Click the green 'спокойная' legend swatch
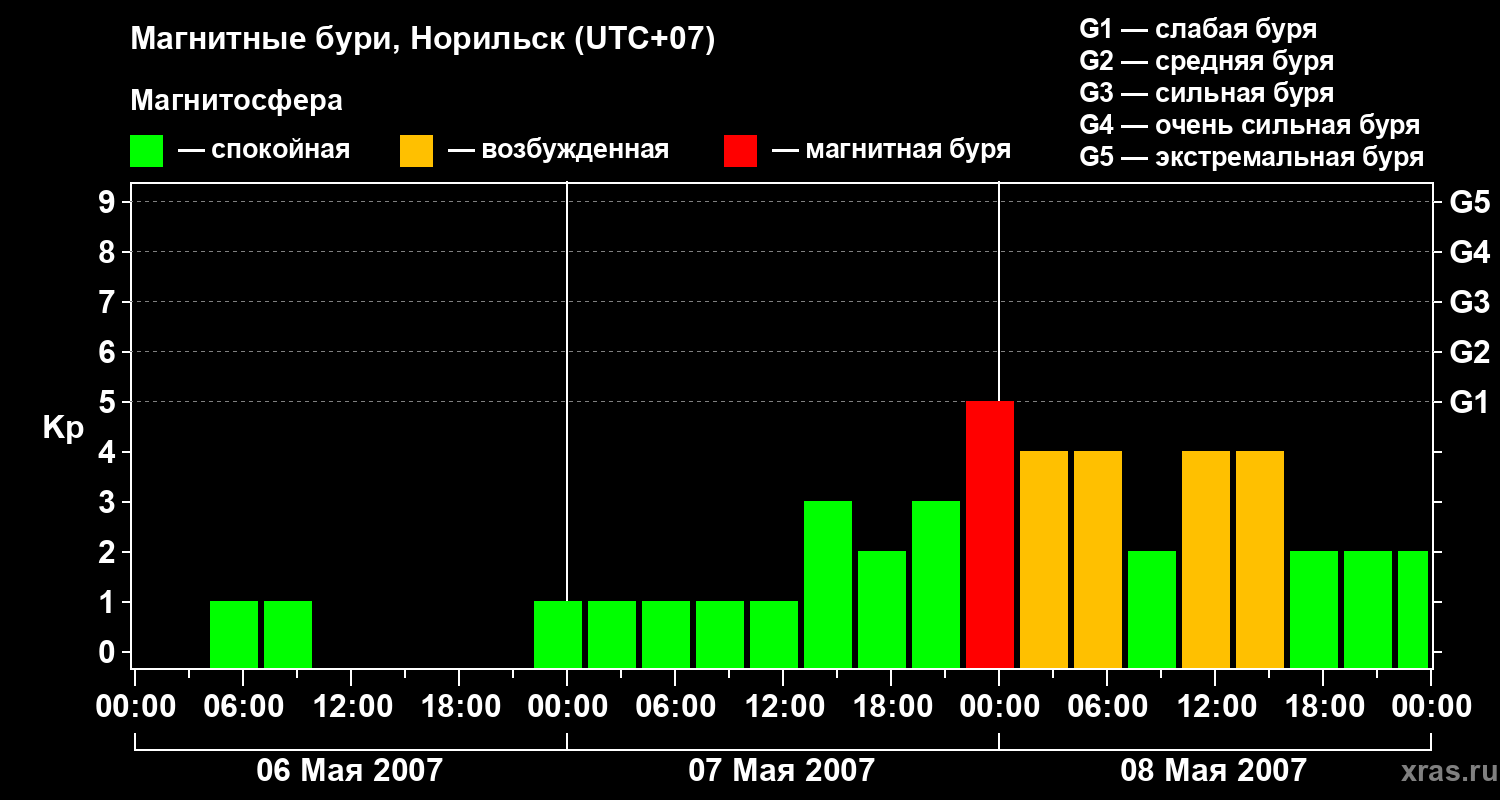 pyautogui.click(x=146, y=151)
